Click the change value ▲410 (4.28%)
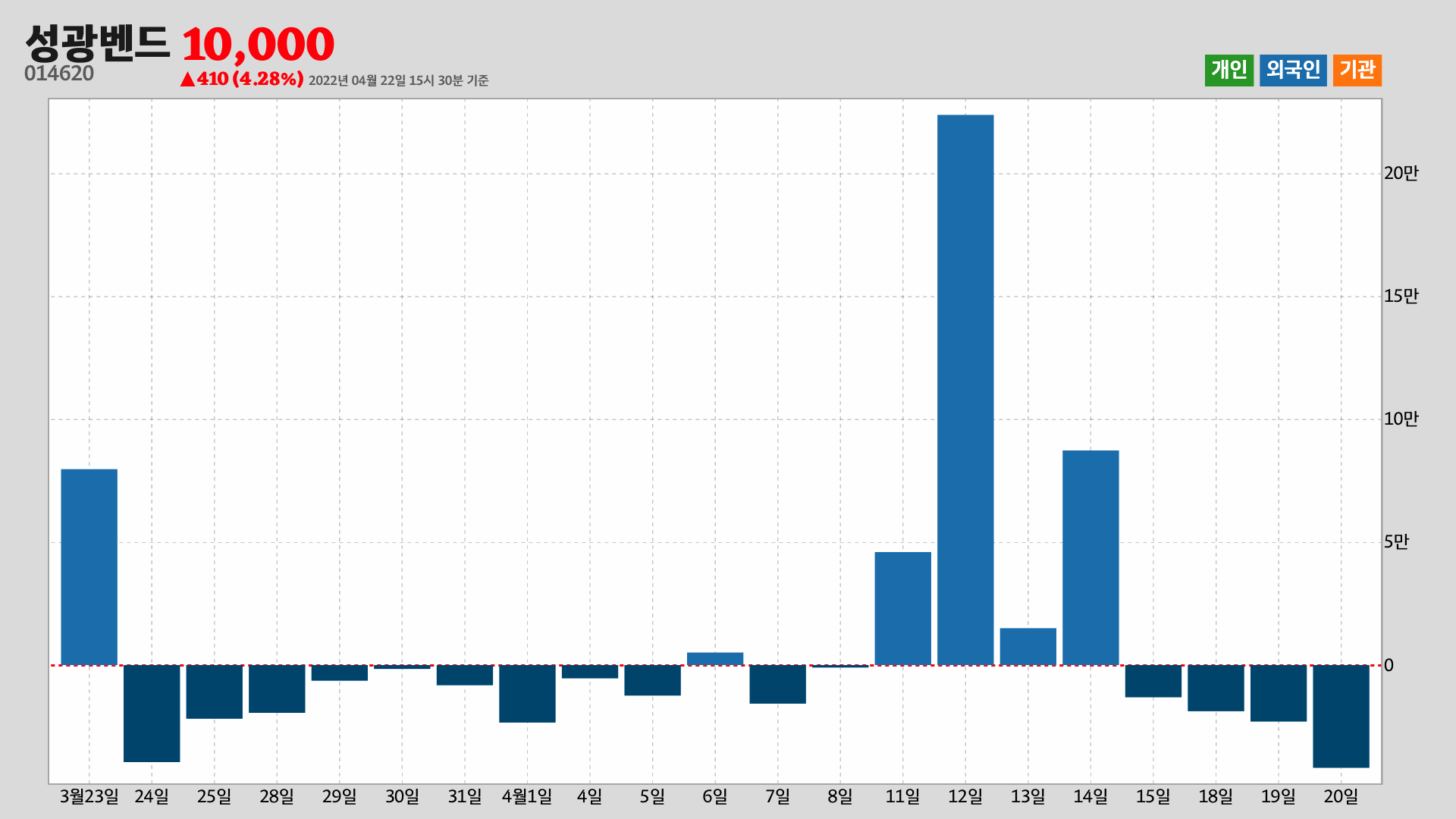The width and height of the screenshot is (1456, 819). 242,79
